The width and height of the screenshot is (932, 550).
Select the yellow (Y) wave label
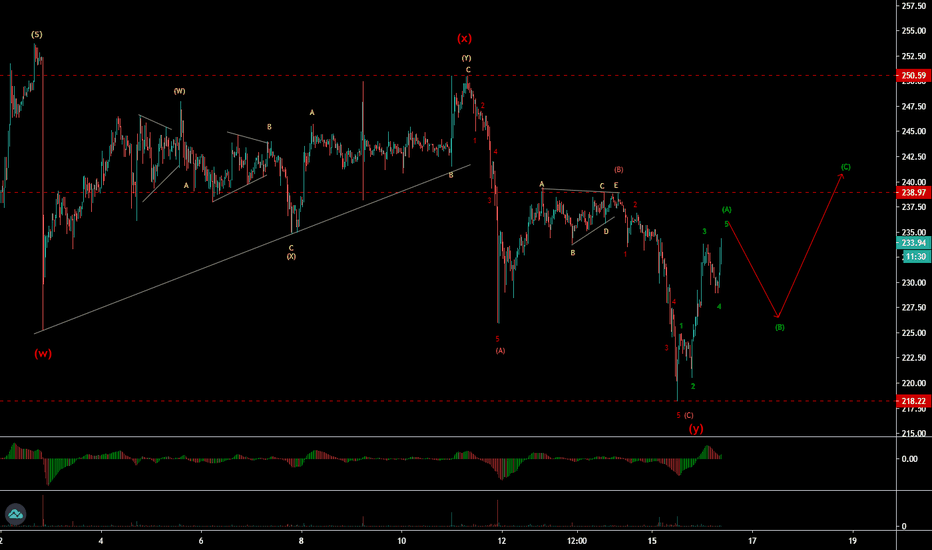(x=467, y=58)
